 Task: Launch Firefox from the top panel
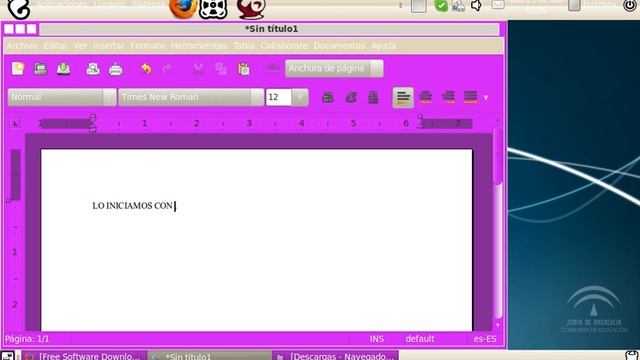(x=182, y=8)
